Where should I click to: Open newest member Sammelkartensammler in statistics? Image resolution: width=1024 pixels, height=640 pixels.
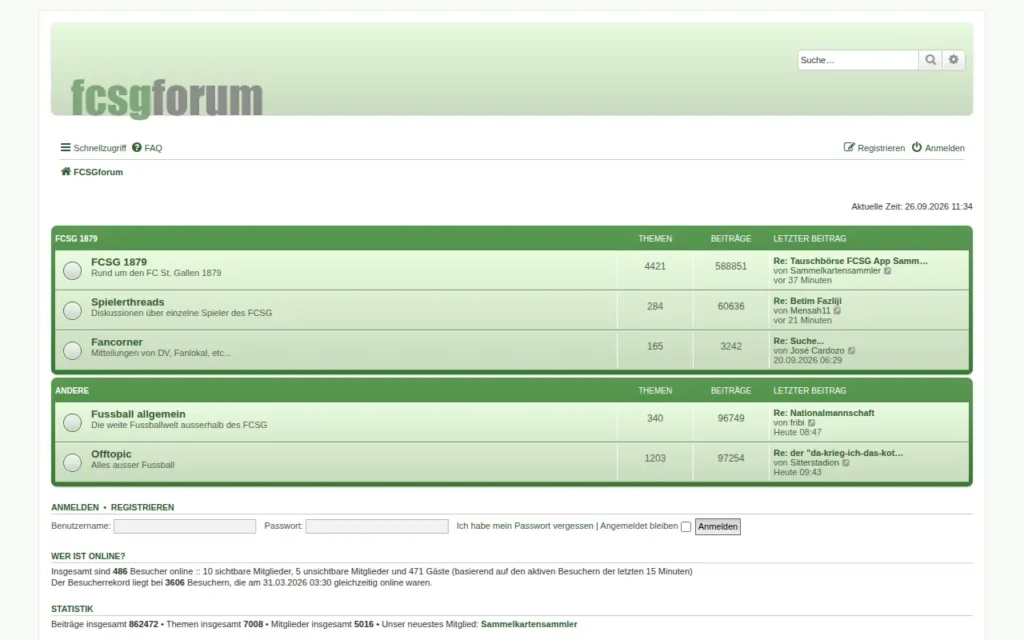(x=529, y=624)
